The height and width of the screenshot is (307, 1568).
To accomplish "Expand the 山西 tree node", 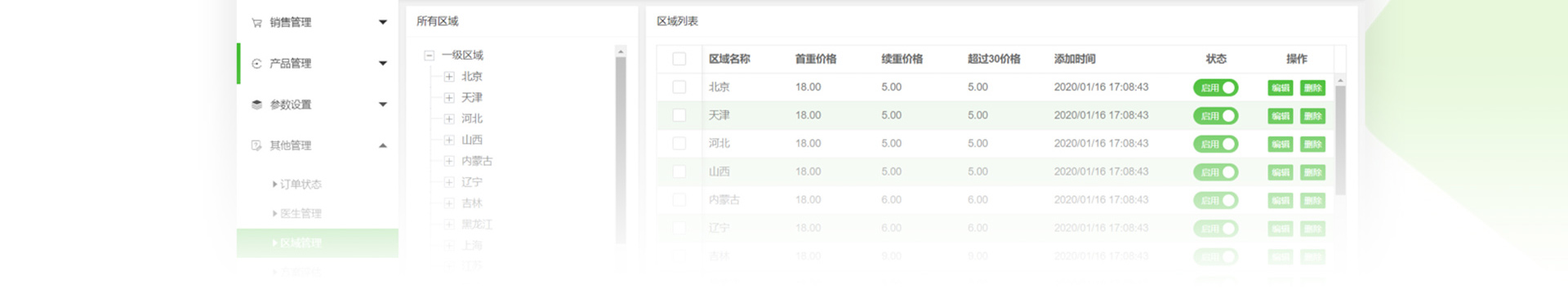I will click(449, 140).
